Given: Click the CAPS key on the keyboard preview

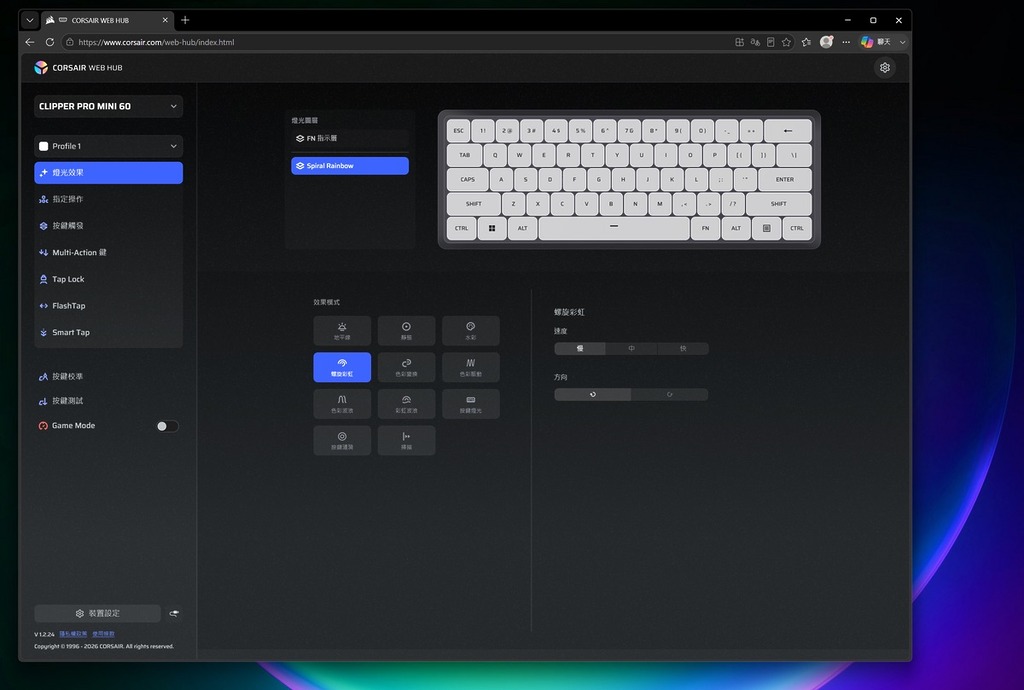Looking at the screenshot, I should pos(468,180).
